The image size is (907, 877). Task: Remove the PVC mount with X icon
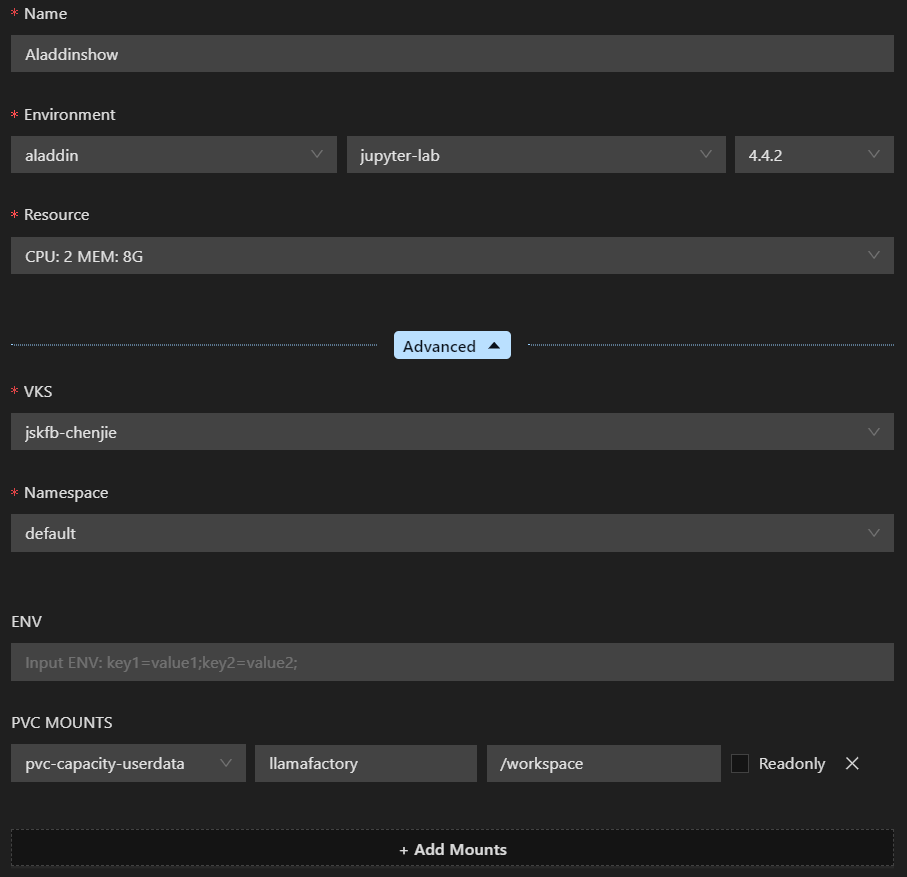(x=852, y=763)
